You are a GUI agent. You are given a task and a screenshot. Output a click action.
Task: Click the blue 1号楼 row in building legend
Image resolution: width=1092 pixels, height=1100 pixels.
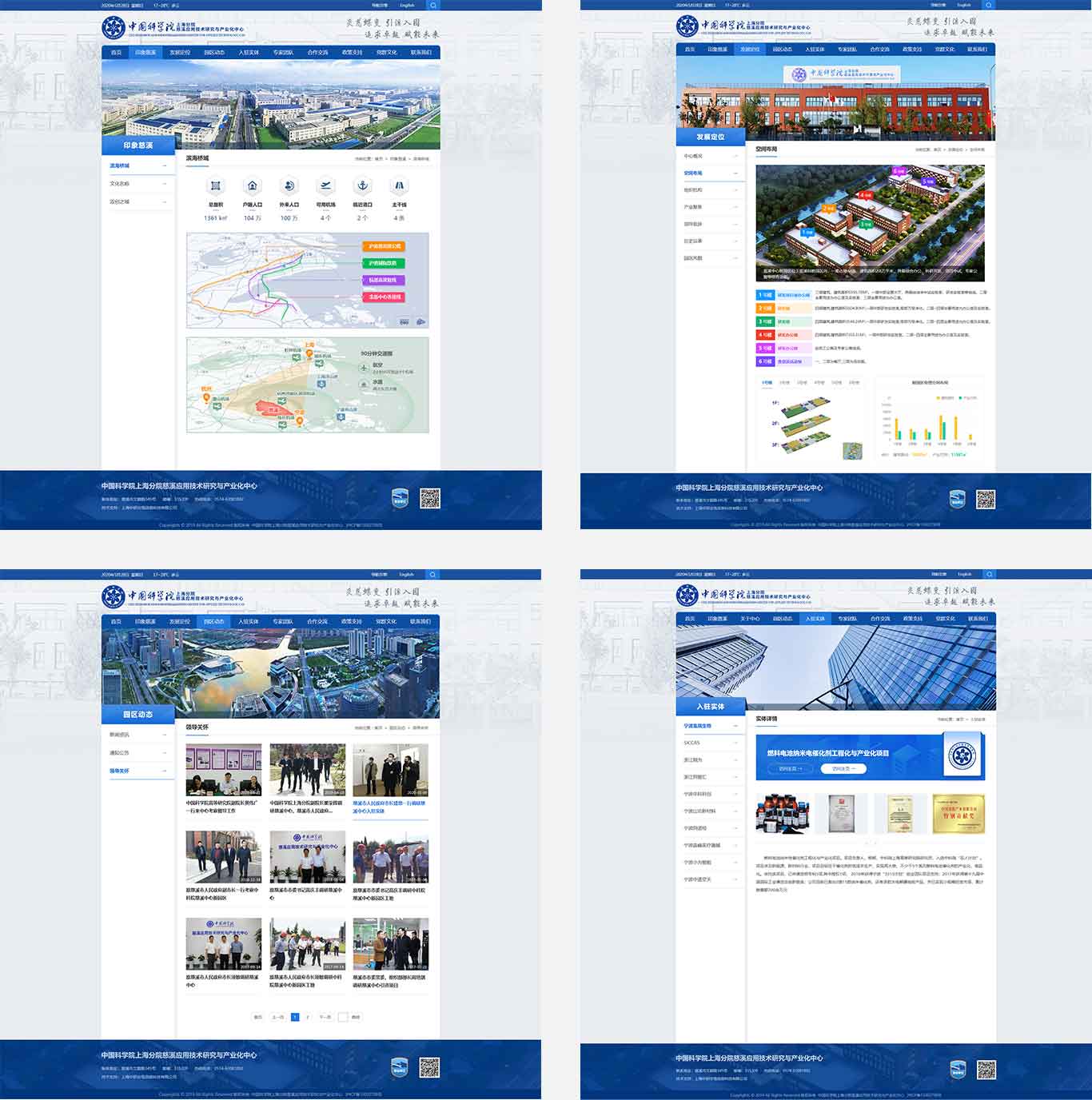coord(873,295)
